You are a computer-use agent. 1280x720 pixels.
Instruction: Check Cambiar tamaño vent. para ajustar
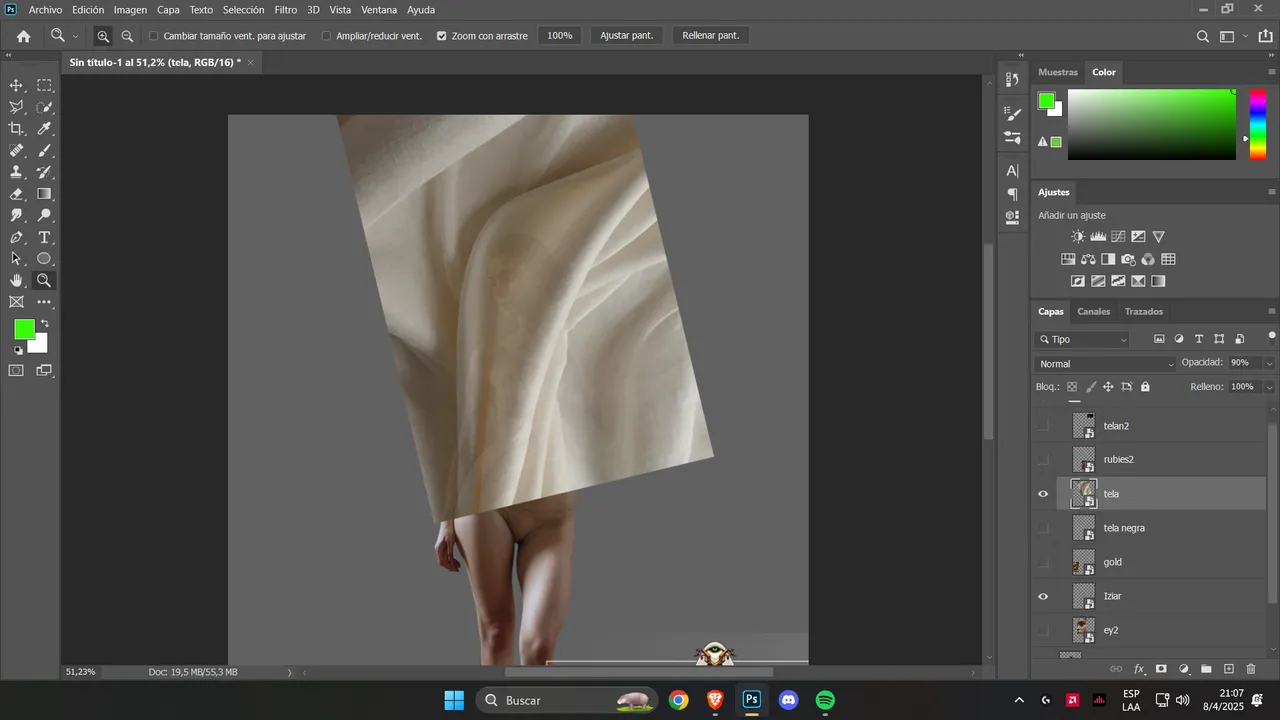coord(154,36)
